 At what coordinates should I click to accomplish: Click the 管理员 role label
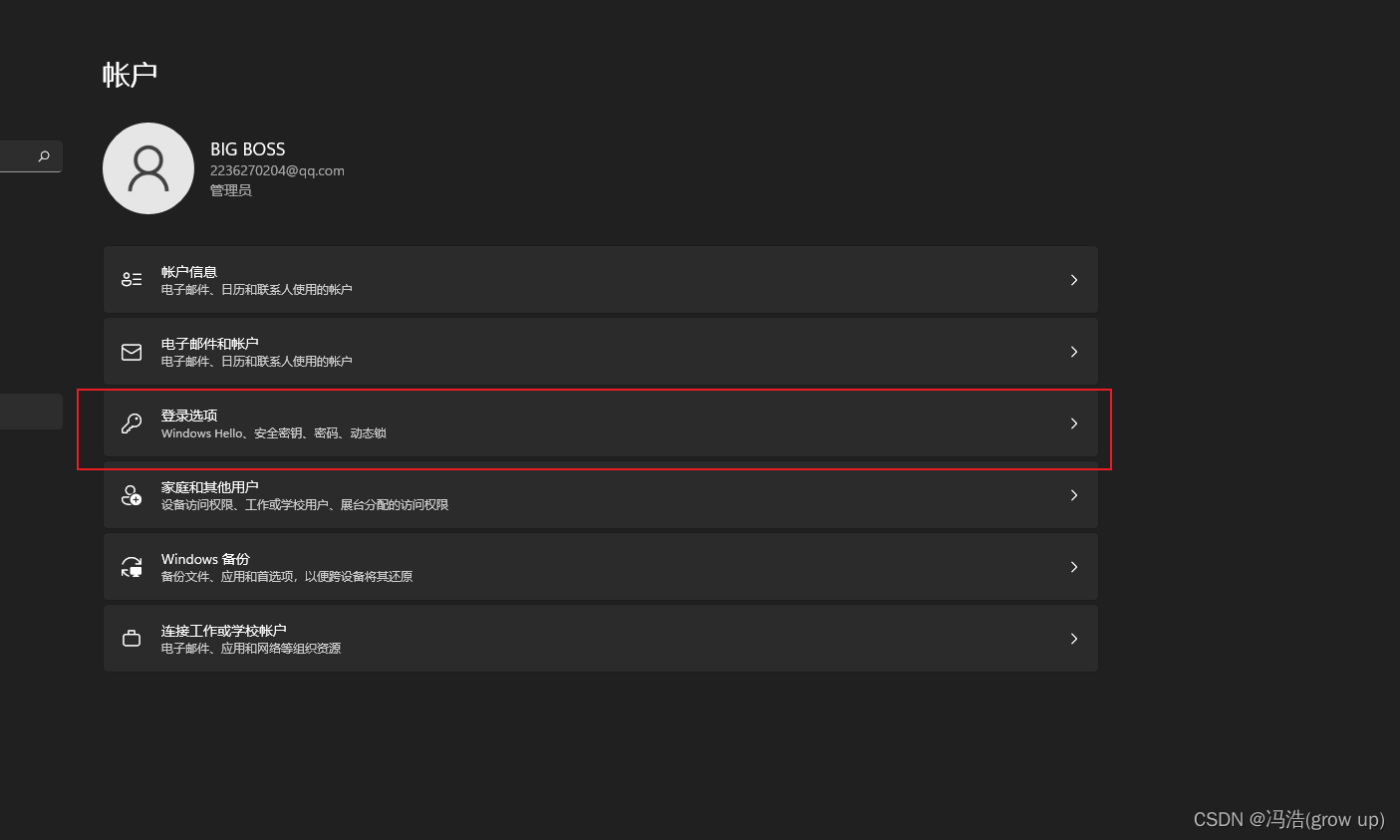(231, 190)
